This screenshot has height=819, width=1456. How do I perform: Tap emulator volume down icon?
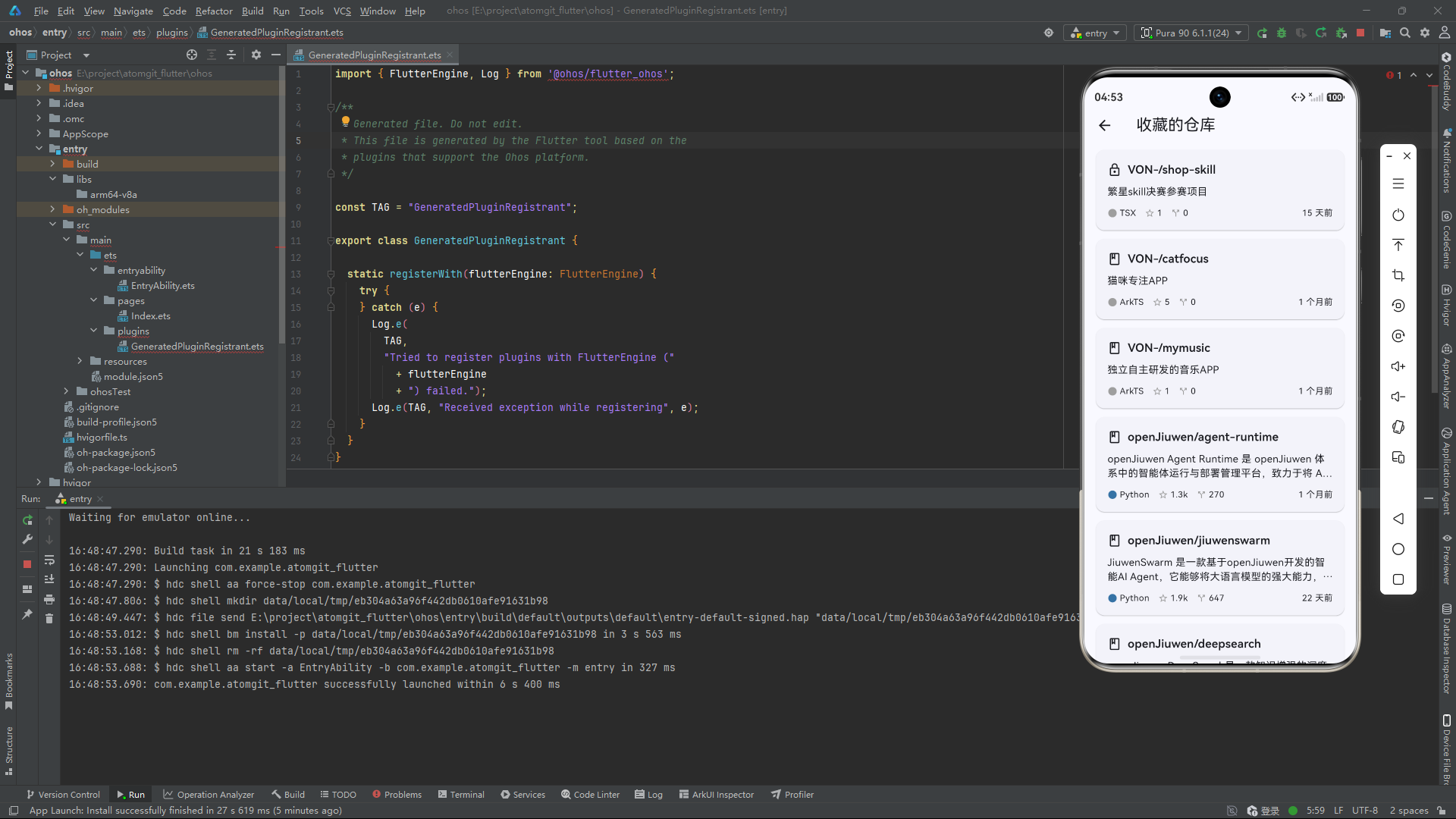[x=1398, y=397]
